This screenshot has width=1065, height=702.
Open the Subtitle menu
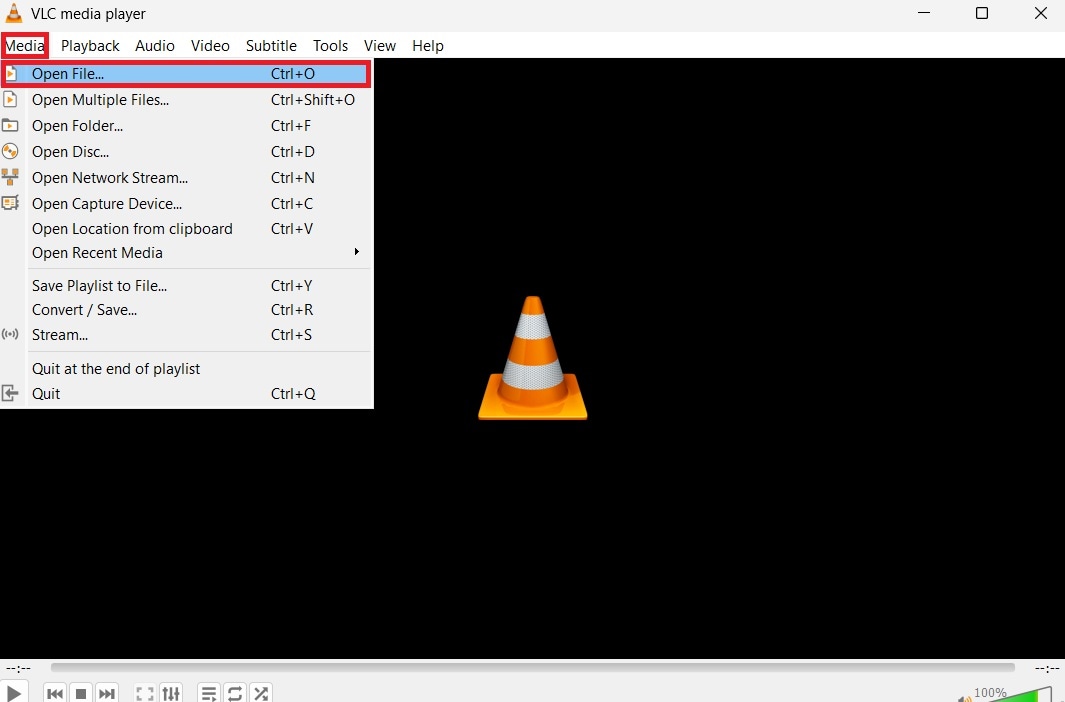coord(271,46)
